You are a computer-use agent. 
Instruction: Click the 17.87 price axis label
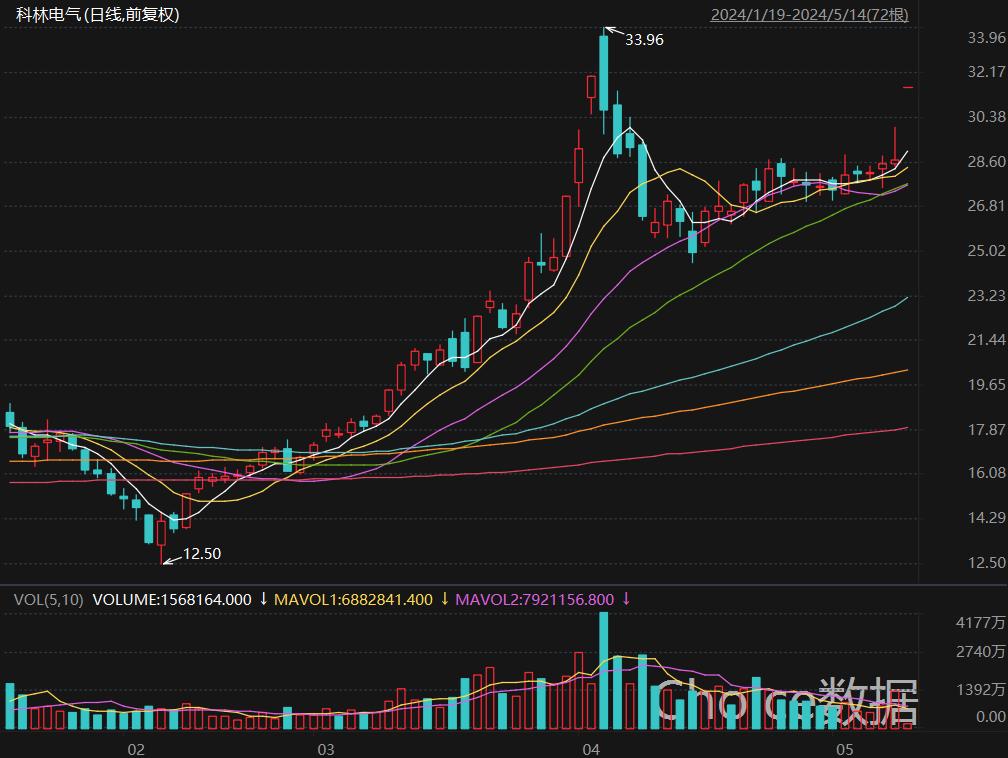(x=986, y=429)
